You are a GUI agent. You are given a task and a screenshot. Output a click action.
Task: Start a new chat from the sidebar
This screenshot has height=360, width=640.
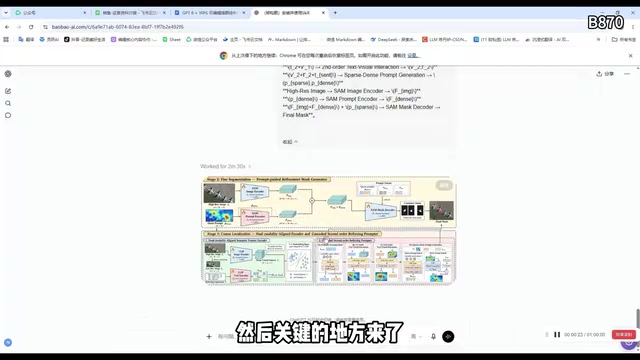click(x=8, y=91)
